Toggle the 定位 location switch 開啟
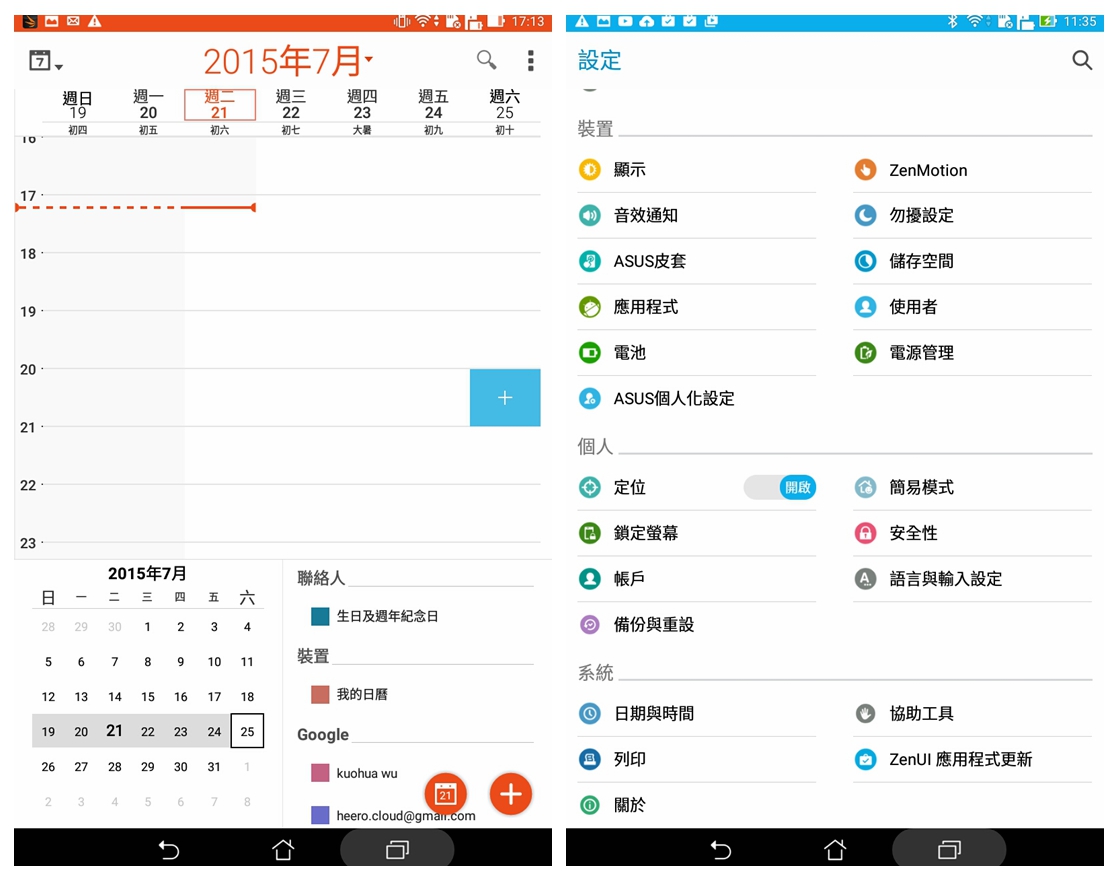Screen dimensions: 1118x880 tap(780, 487)
